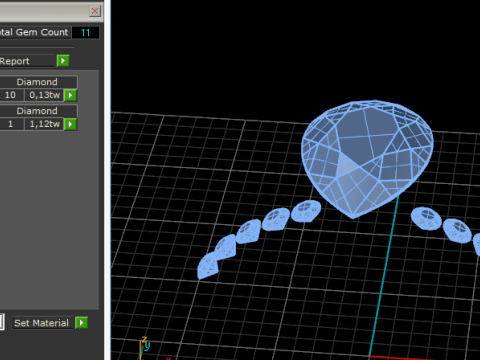This screenshot has width=480, height=360.
Task: Click the Report label button
Action: [x=27, y=61]
